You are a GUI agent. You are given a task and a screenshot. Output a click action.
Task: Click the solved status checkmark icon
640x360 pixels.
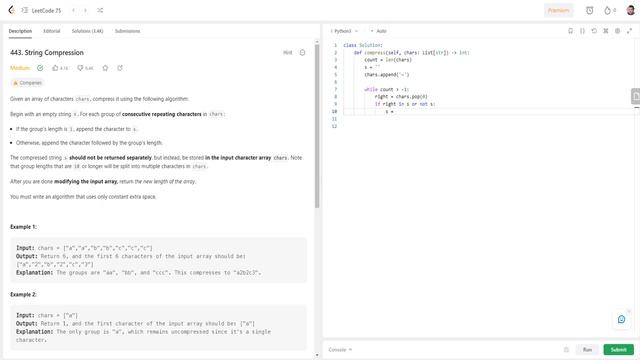[x=40, y=68]
